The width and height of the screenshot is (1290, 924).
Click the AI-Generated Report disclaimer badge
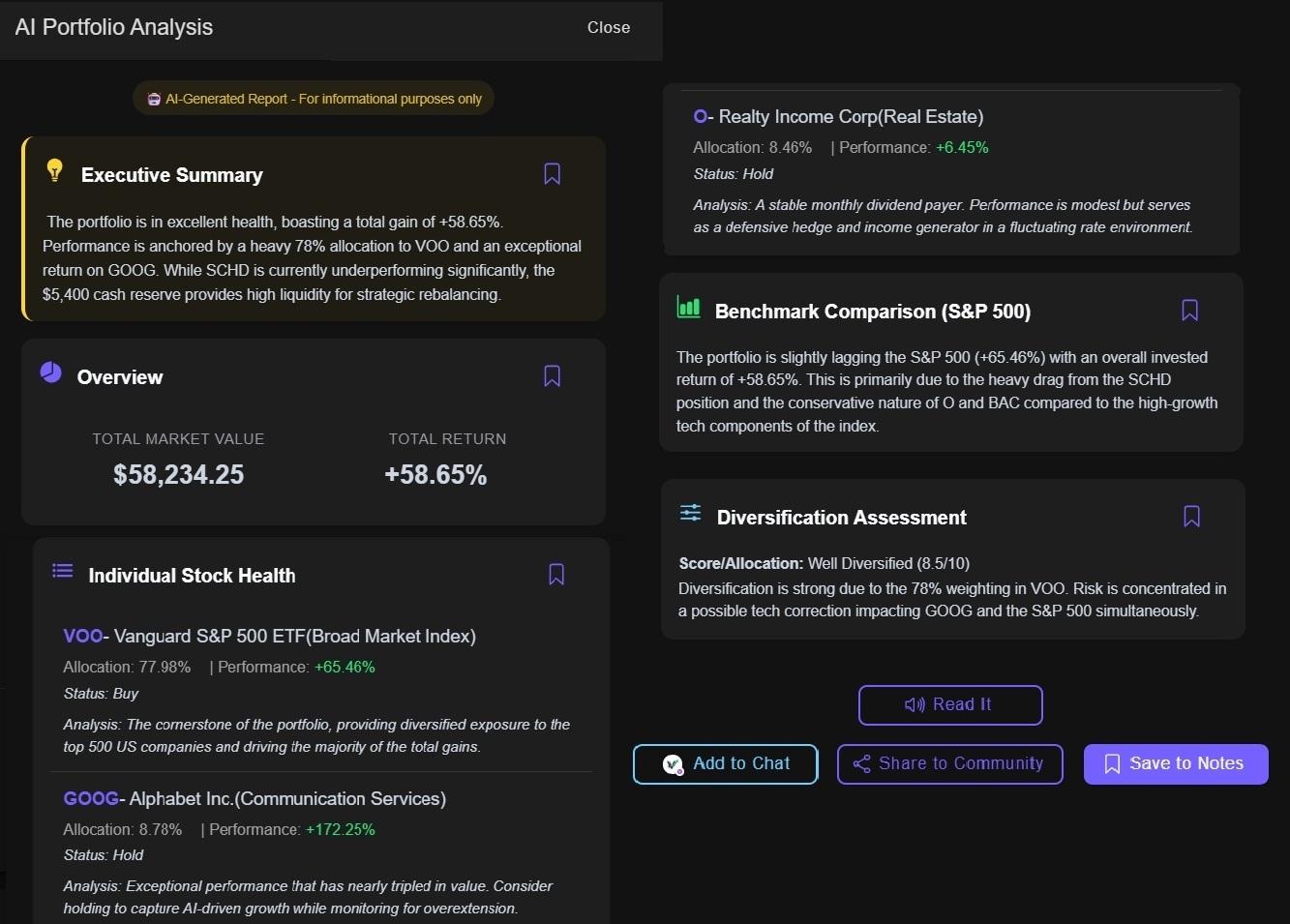(x=314, y=99)
